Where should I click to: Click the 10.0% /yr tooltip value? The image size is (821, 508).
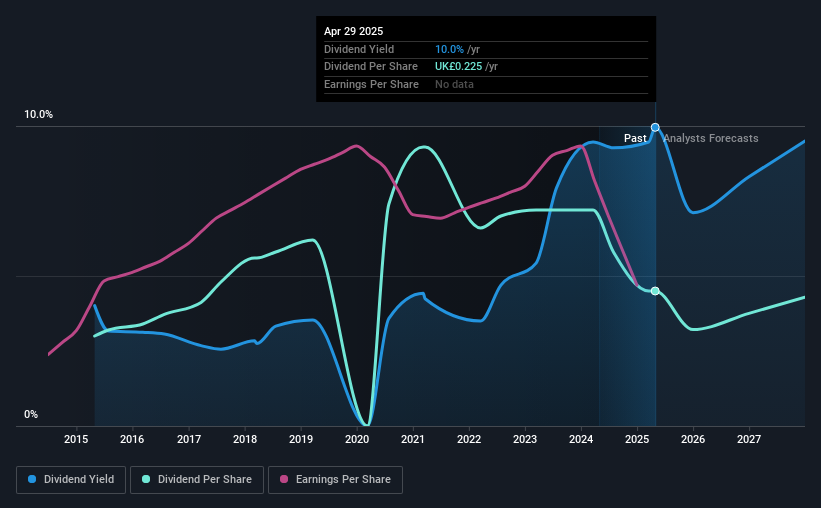pos(457,49)
